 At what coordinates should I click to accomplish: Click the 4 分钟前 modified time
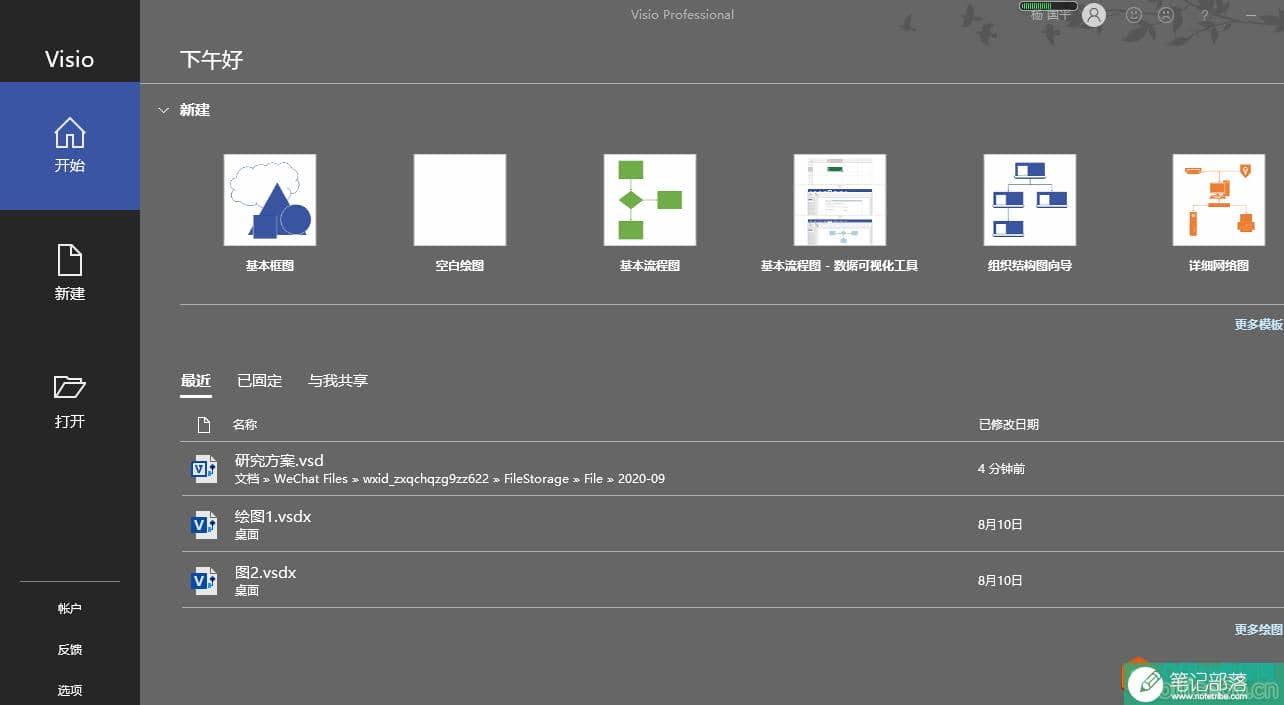pyautogui.click(x=1001, y=469)
